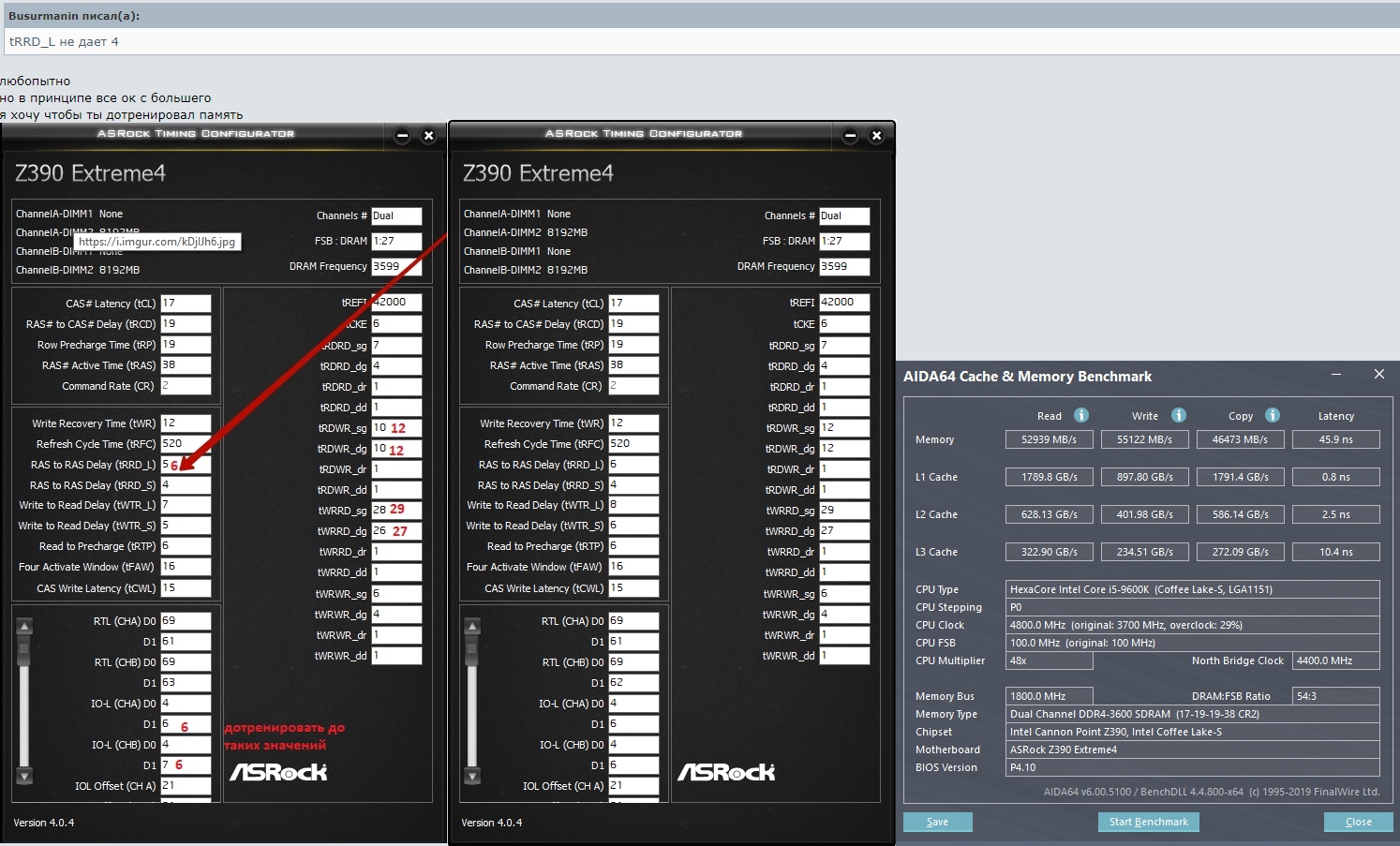Click scroll-up arrow in right Timing Configurator
1400x846 pixels.
click(472, 626)
